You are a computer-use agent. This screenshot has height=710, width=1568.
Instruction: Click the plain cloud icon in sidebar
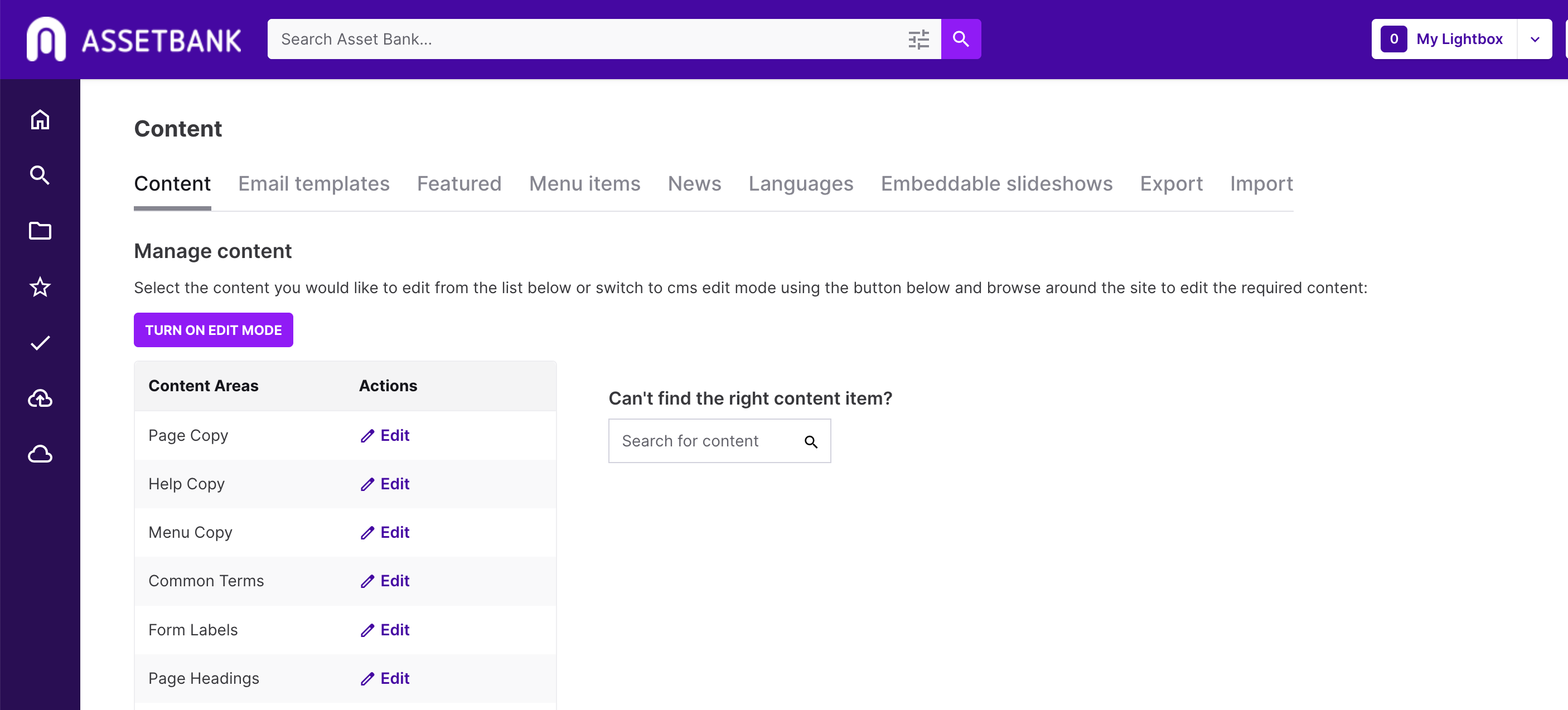click(x=40, y=454)
